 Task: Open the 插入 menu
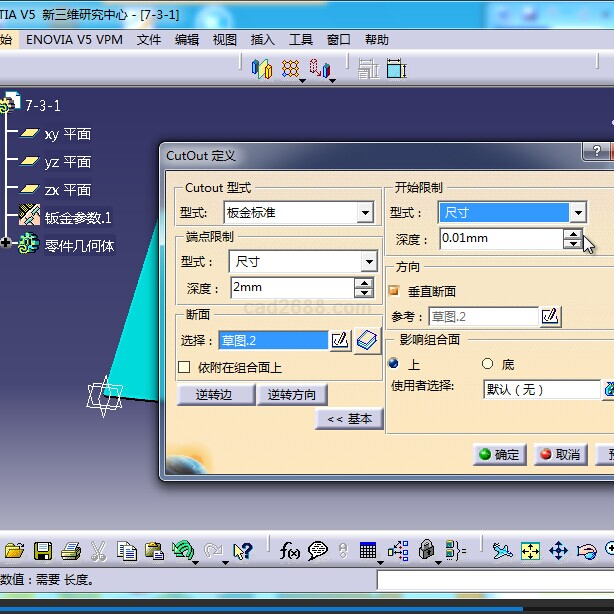(x=262, y=40)
